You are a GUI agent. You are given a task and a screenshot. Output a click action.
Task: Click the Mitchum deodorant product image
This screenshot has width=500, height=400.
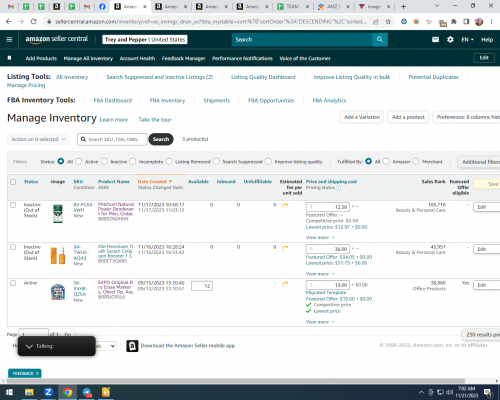point(58,213)
